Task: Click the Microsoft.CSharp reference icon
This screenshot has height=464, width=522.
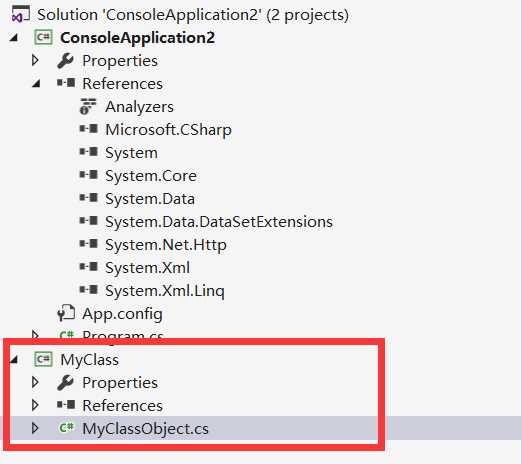Action: tap(89, 129)
